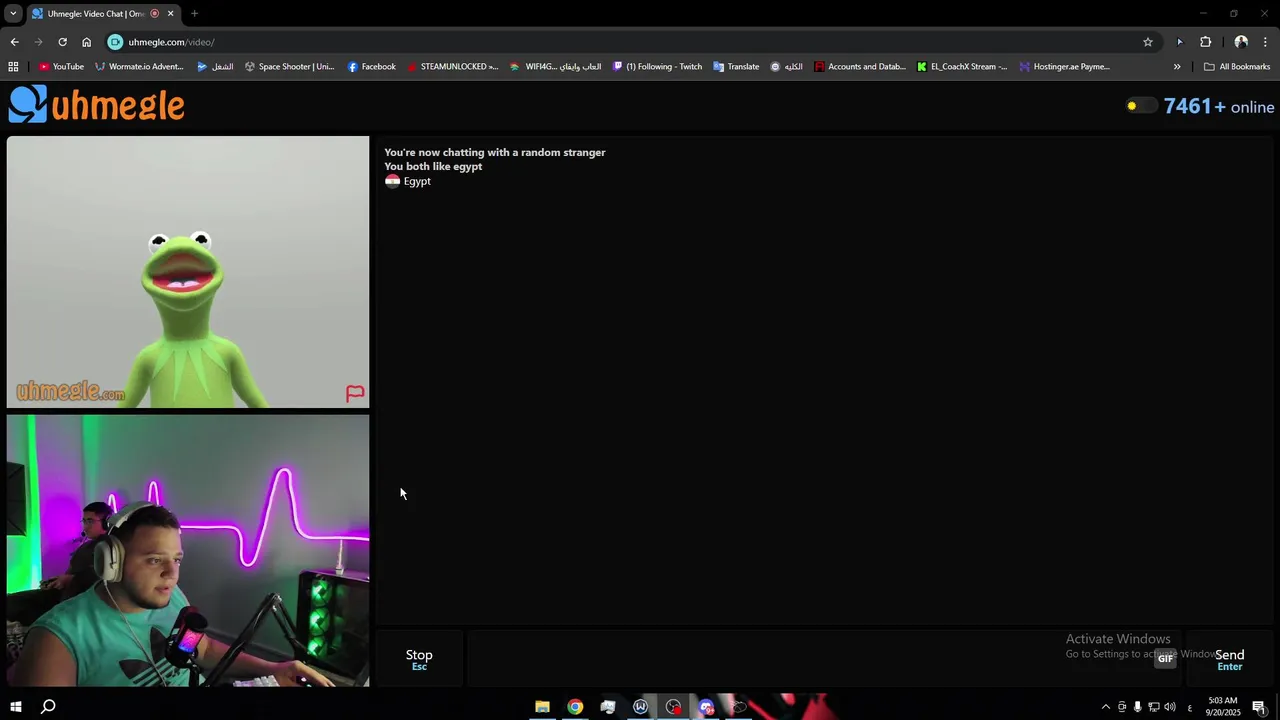Image resolution: width=1280 pixels, height=720 pixels.
Task: Click the Stop button
Action: pyautogui.click(x=419, y=659)
